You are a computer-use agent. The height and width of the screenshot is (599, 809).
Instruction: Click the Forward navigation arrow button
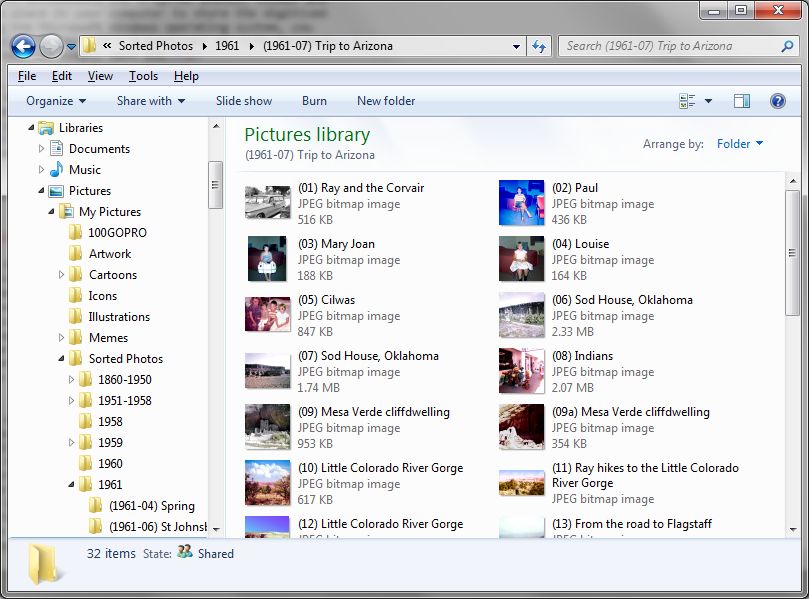point(51,46)
